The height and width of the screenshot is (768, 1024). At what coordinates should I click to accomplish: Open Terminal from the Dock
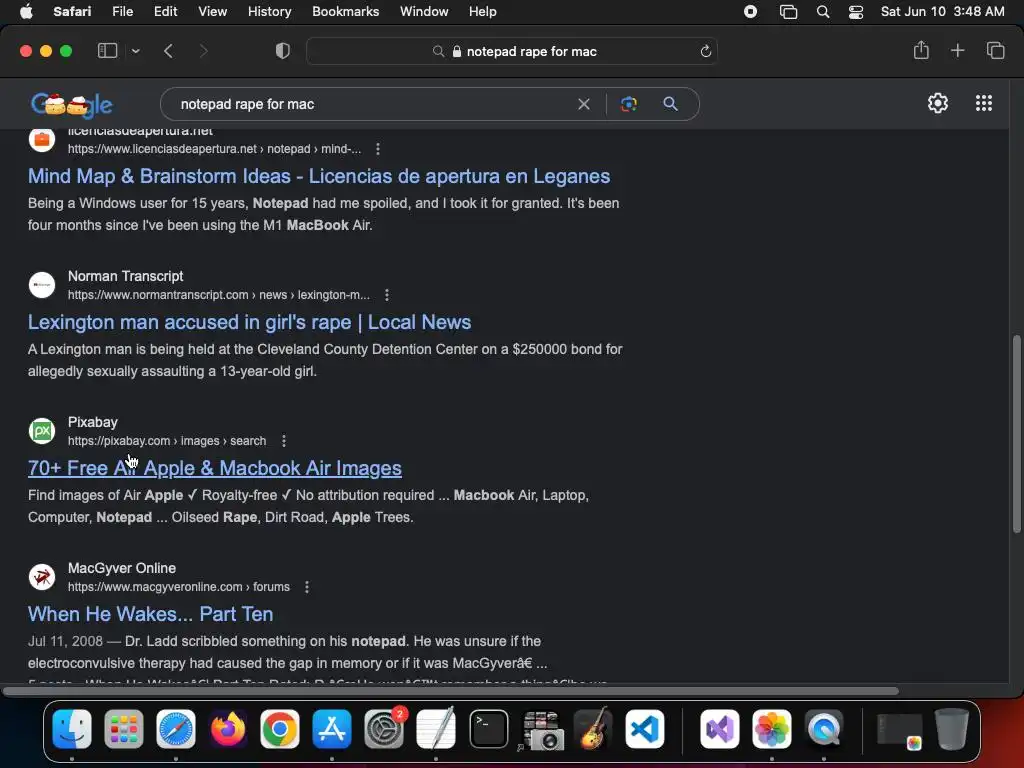488,729
